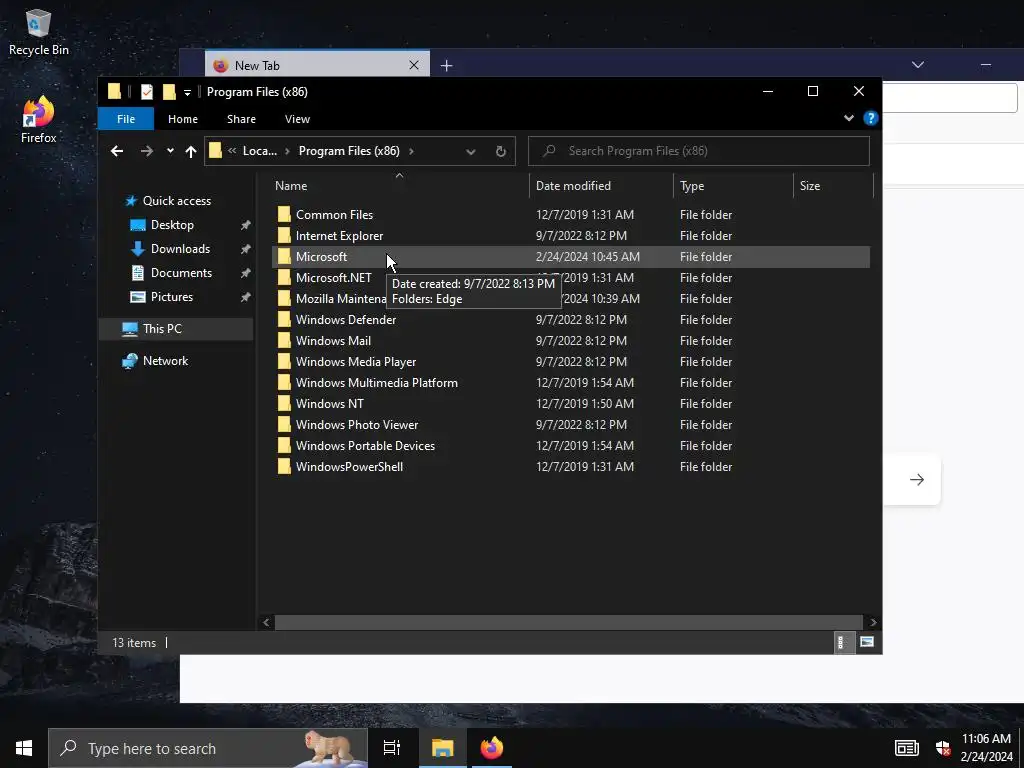
Task: Open the blue Help question mark icon
Action: click(870, 118)
